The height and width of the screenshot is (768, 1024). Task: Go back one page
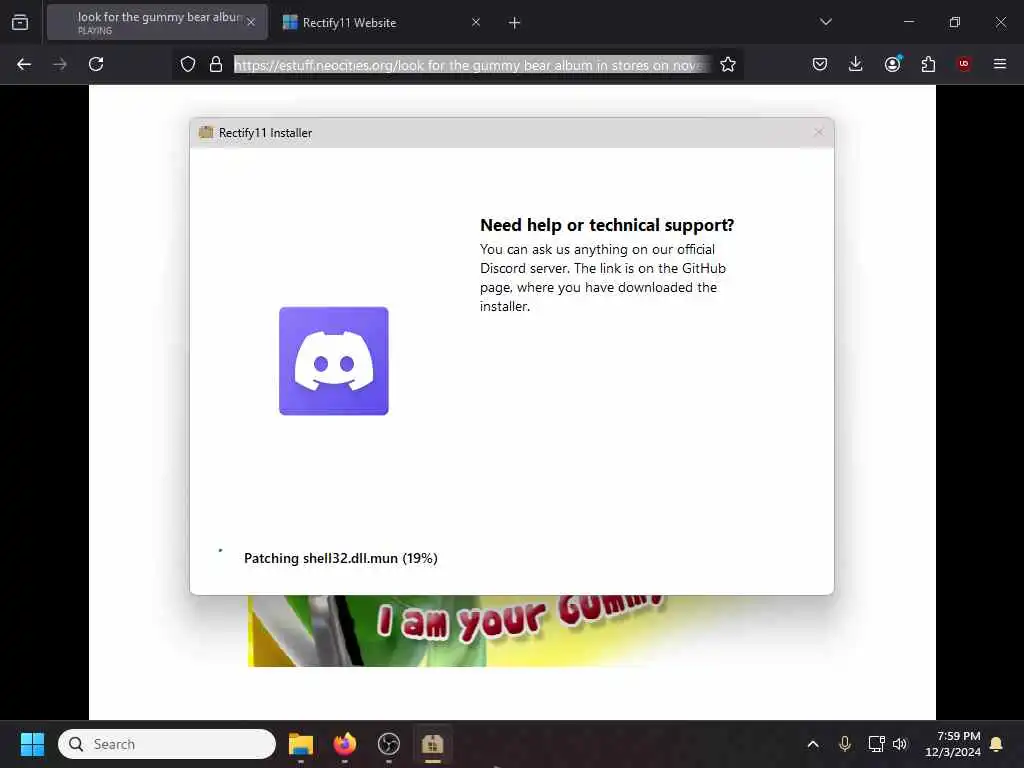pos(24,64)
